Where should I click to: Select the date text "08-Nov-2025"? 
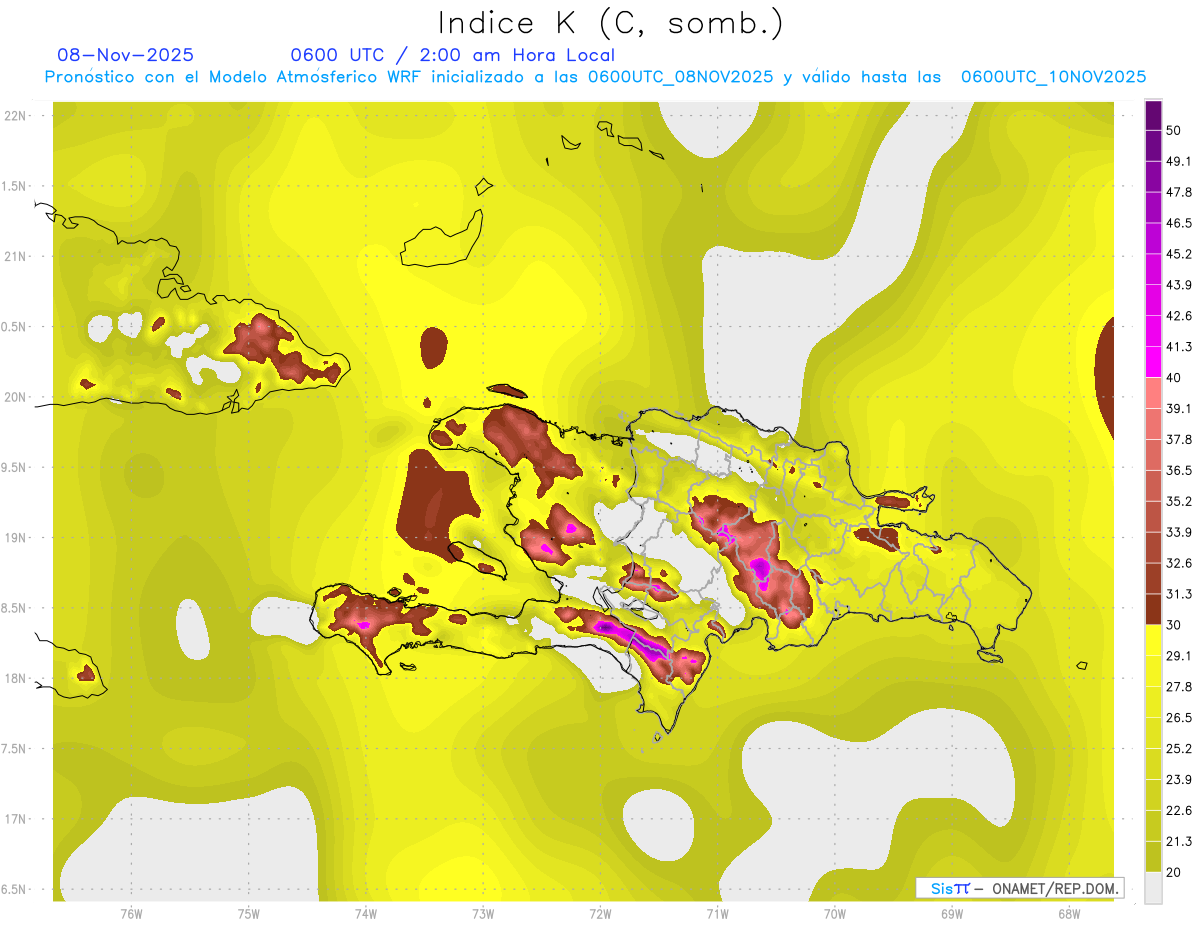(x=126, y=55)
